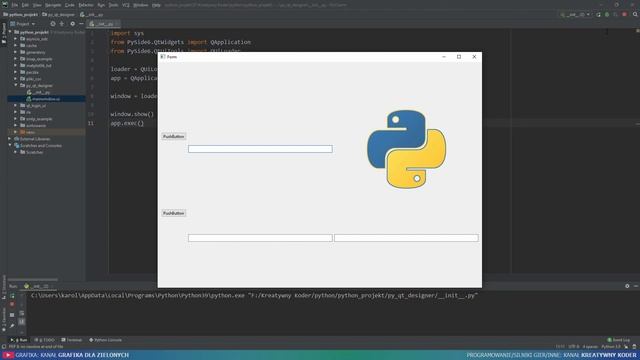Select the __init__ tab in Run panel
The image size is (640, 360).
click(37, 286)
